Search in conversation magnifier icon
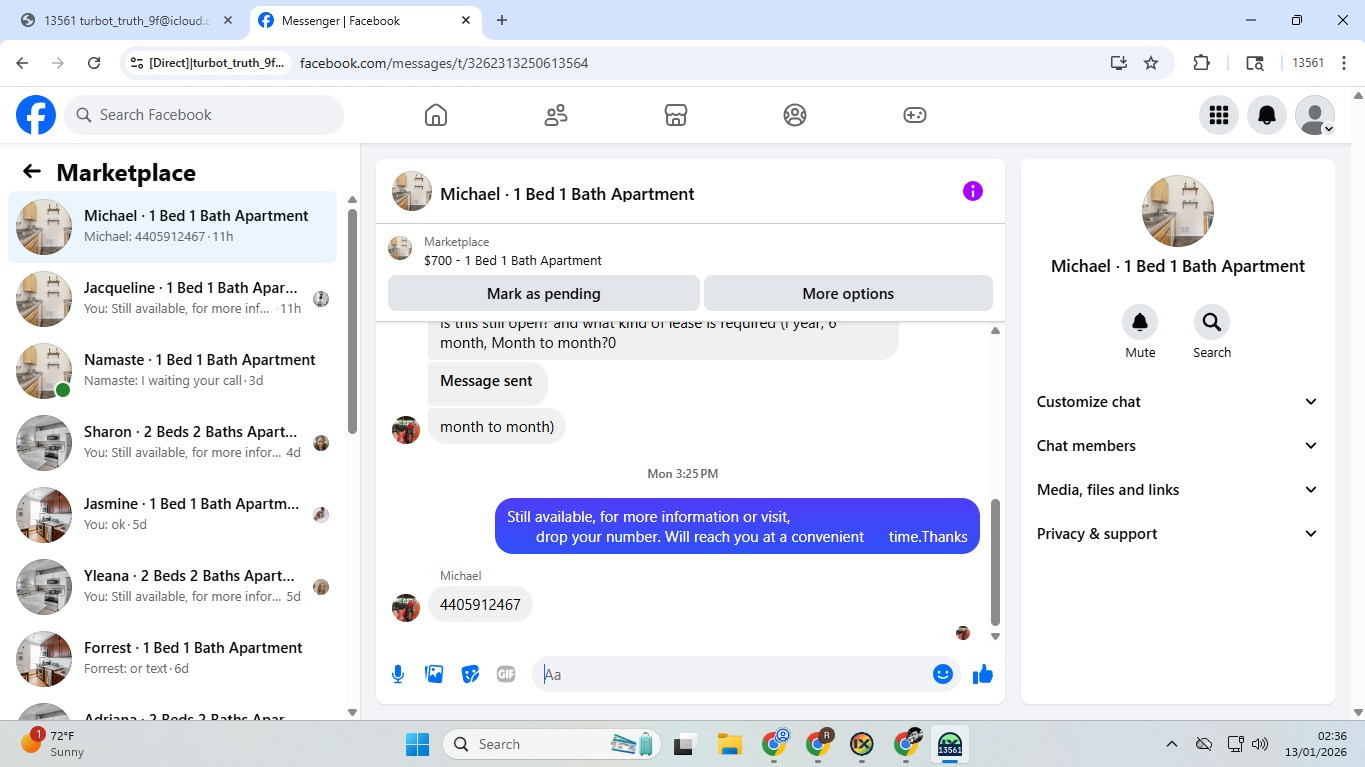The width and height of the screenshot is (1365, 767). 1212,322
